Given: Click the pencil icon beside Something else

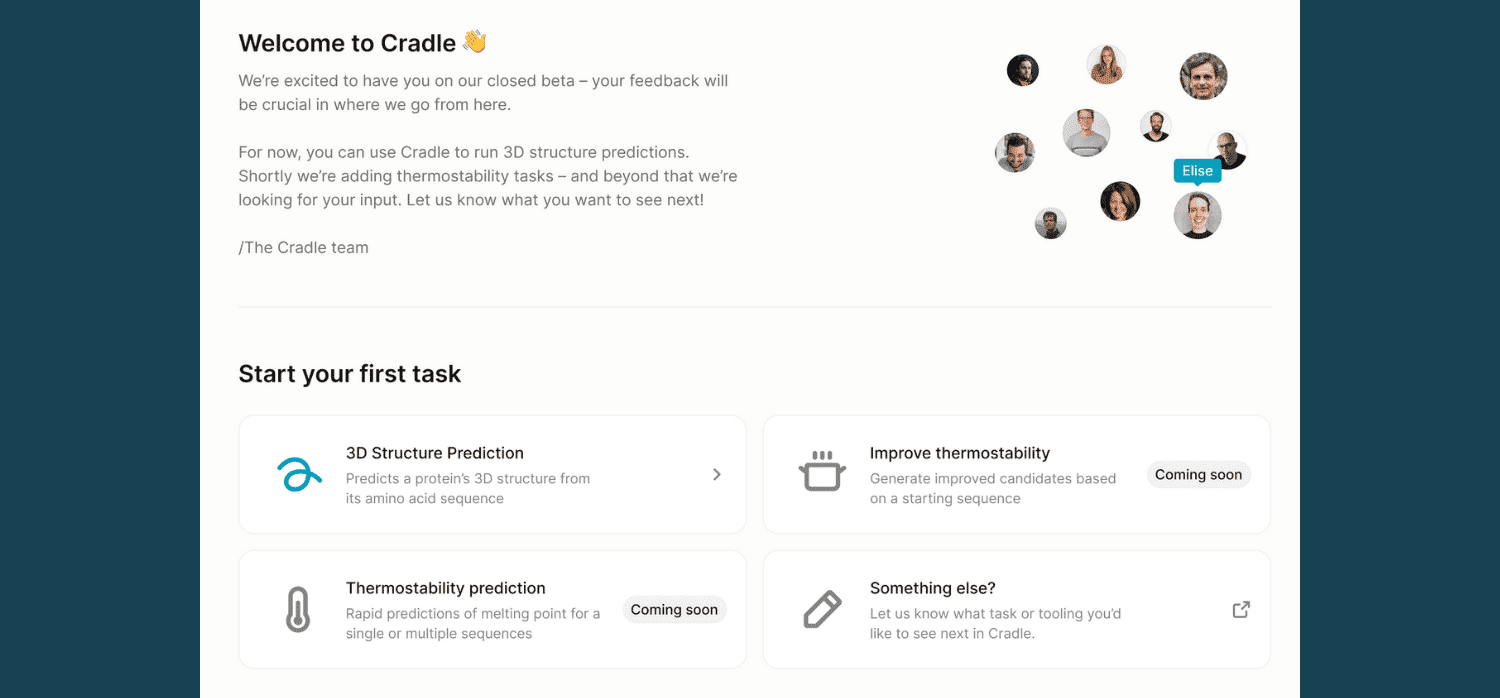Looking at the screenshot, I should (x=822, y=609).
